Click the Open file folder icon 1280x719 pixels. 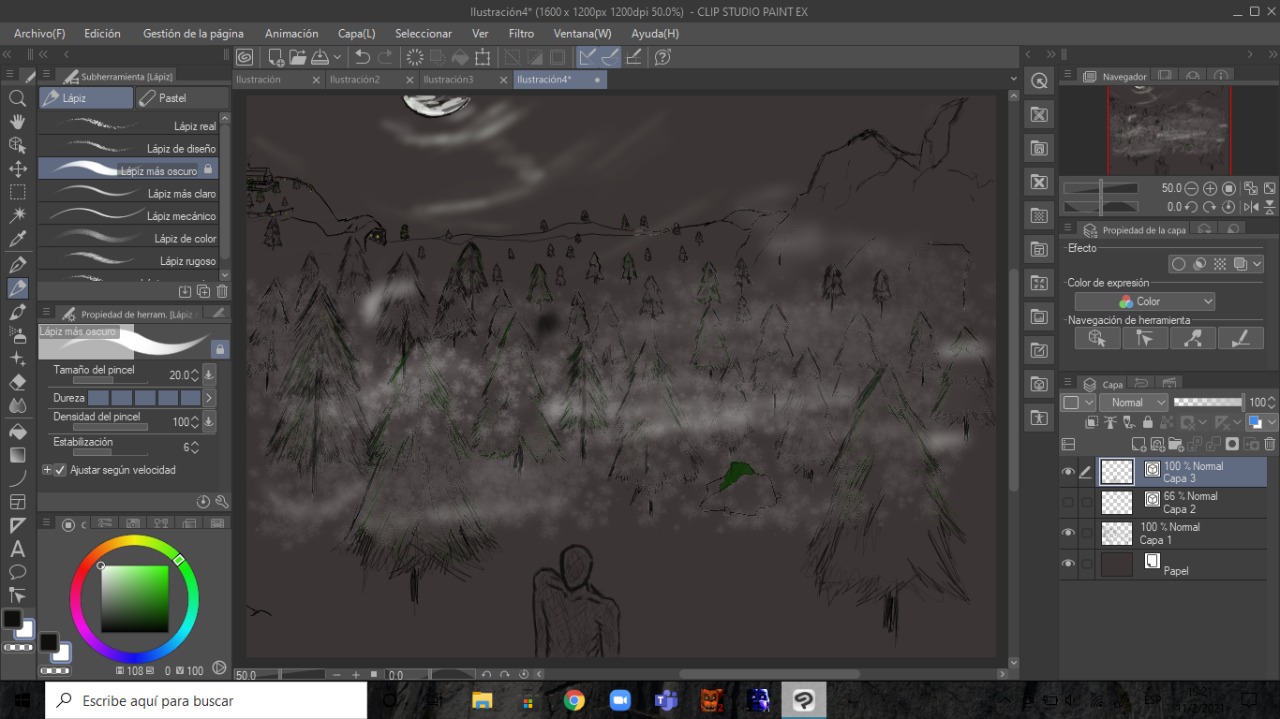(x=298, y=58)
